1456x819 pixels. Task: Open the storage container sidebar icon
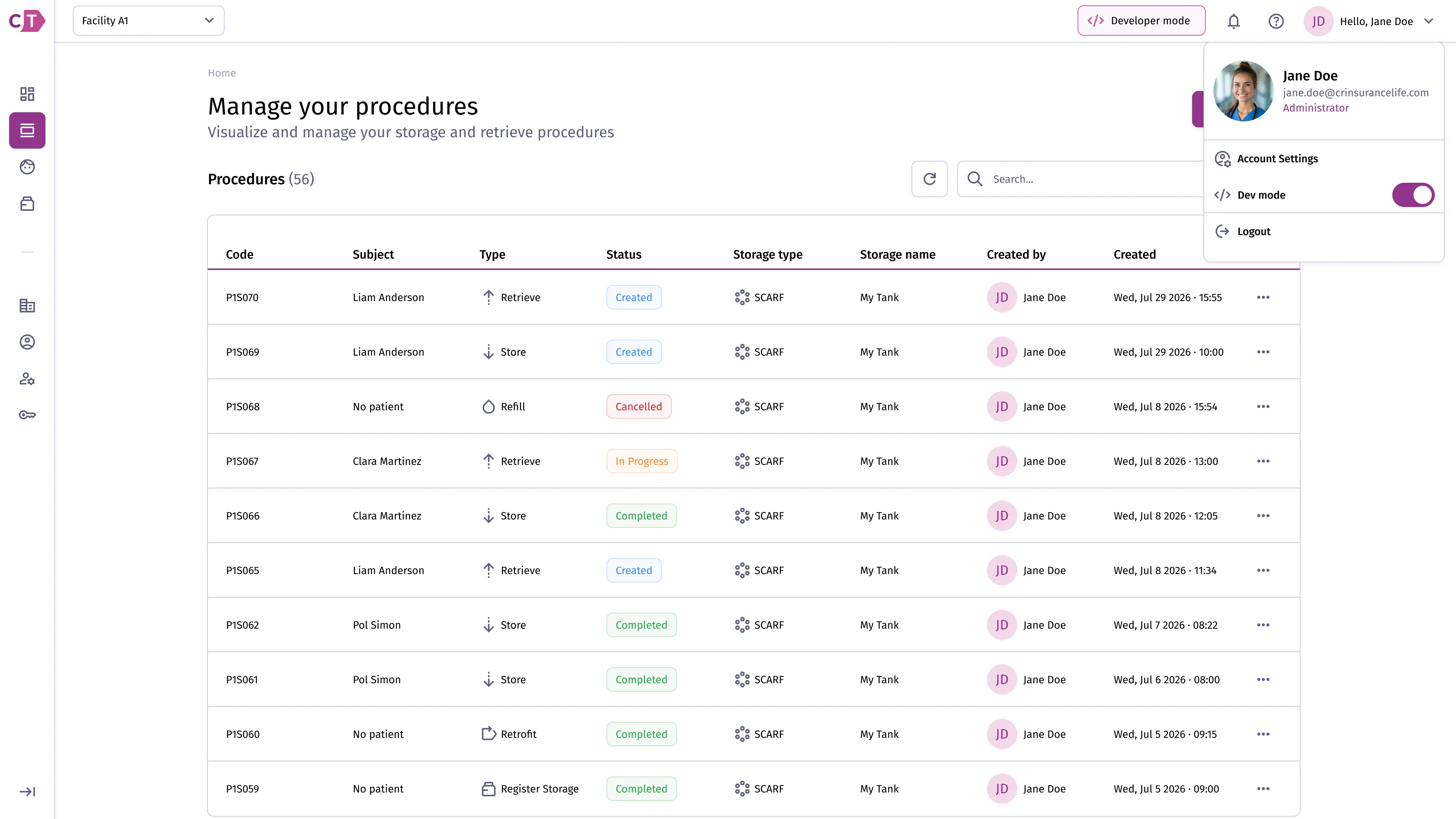(x=27, y=204)
